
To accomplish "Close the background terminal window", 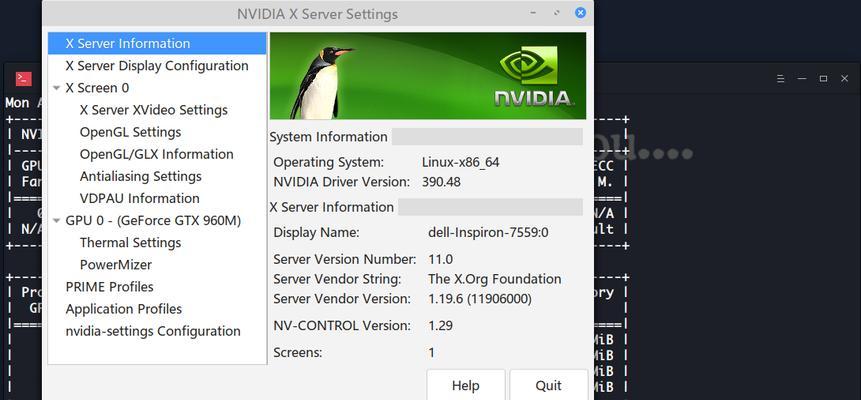I will [845, 79].
